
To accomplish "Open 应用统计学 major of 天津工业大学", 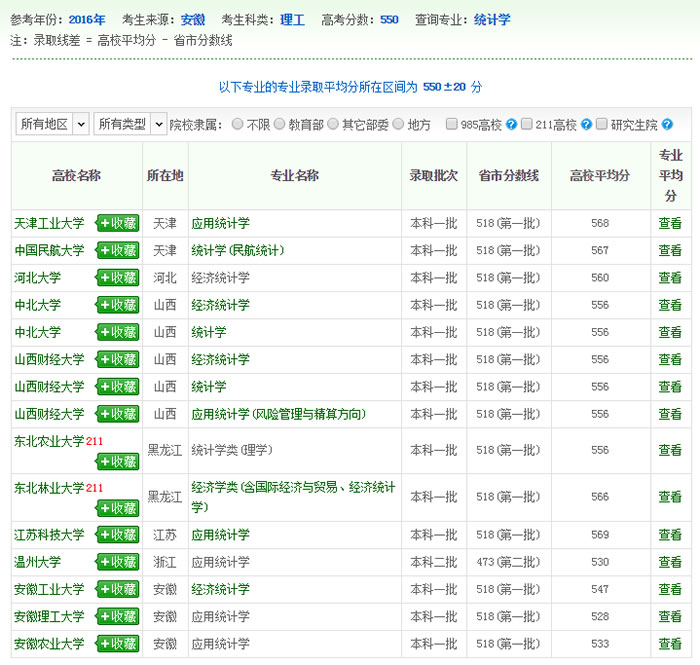I will point(221,223).
